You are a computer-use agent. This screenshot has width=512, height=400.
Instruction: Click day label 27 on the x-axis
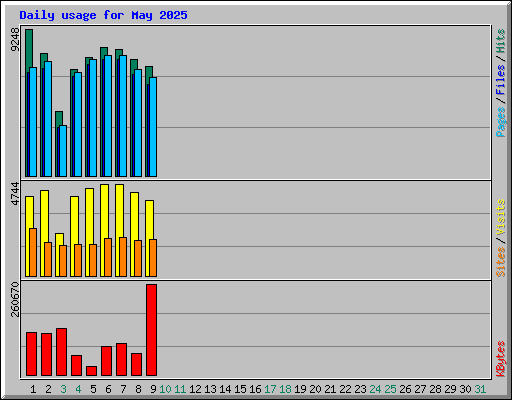(x=420, y=389)
